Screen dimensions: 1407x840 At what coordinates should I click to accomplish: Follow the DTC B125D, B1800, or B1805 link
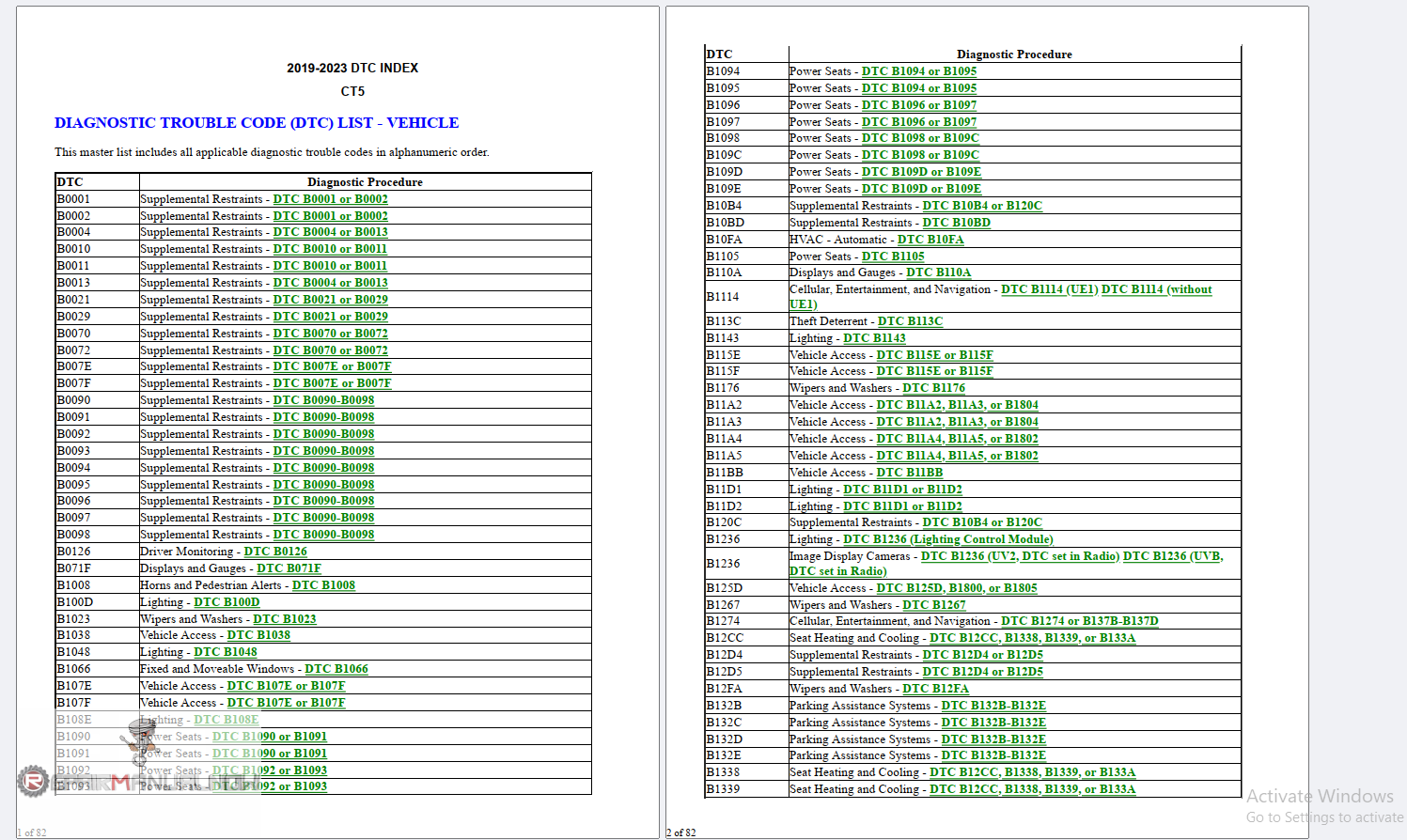(957, 588)
